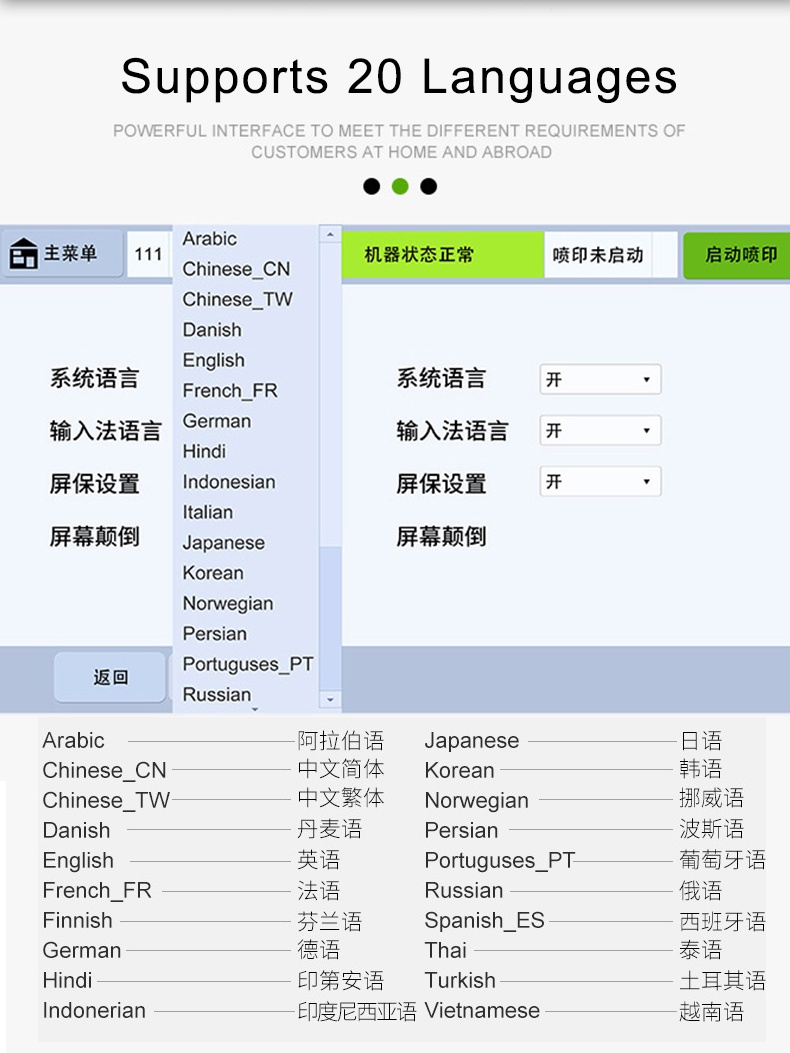Screen dimensions: 790x1053
Task: Click the 喷印未启动 print status box
Action: pos(598,255)
